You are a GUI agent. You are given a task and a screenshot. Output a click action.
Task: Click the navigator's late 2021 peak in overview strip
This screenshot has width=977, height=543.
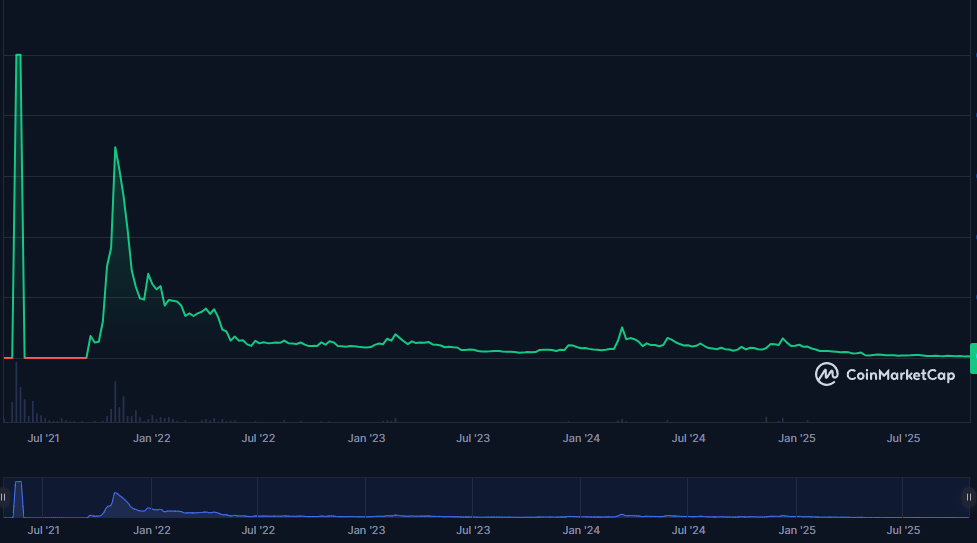pos(116,494)
